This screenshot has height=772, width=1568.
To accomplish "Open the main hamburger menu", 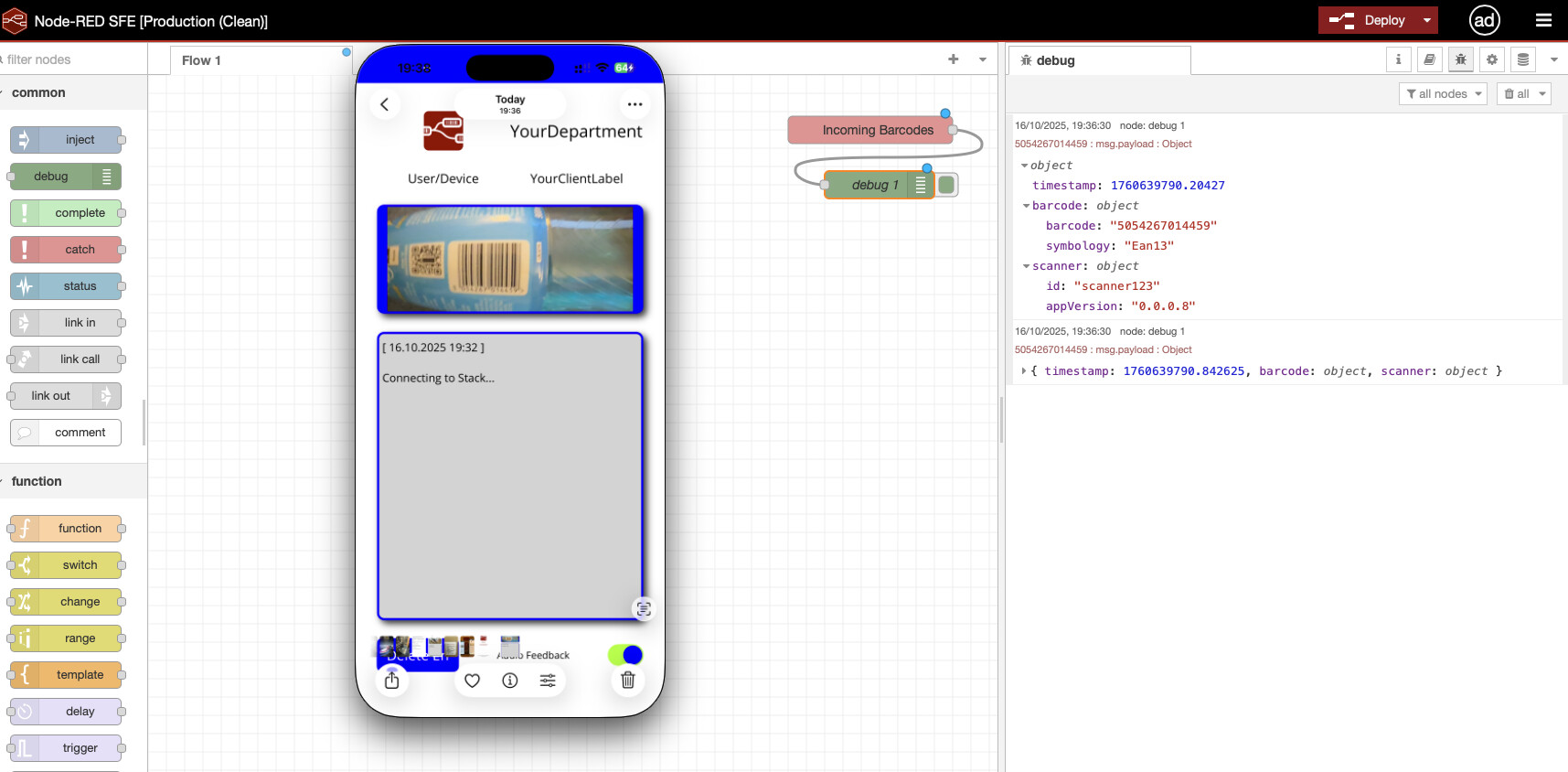I will click(1543, 20).
